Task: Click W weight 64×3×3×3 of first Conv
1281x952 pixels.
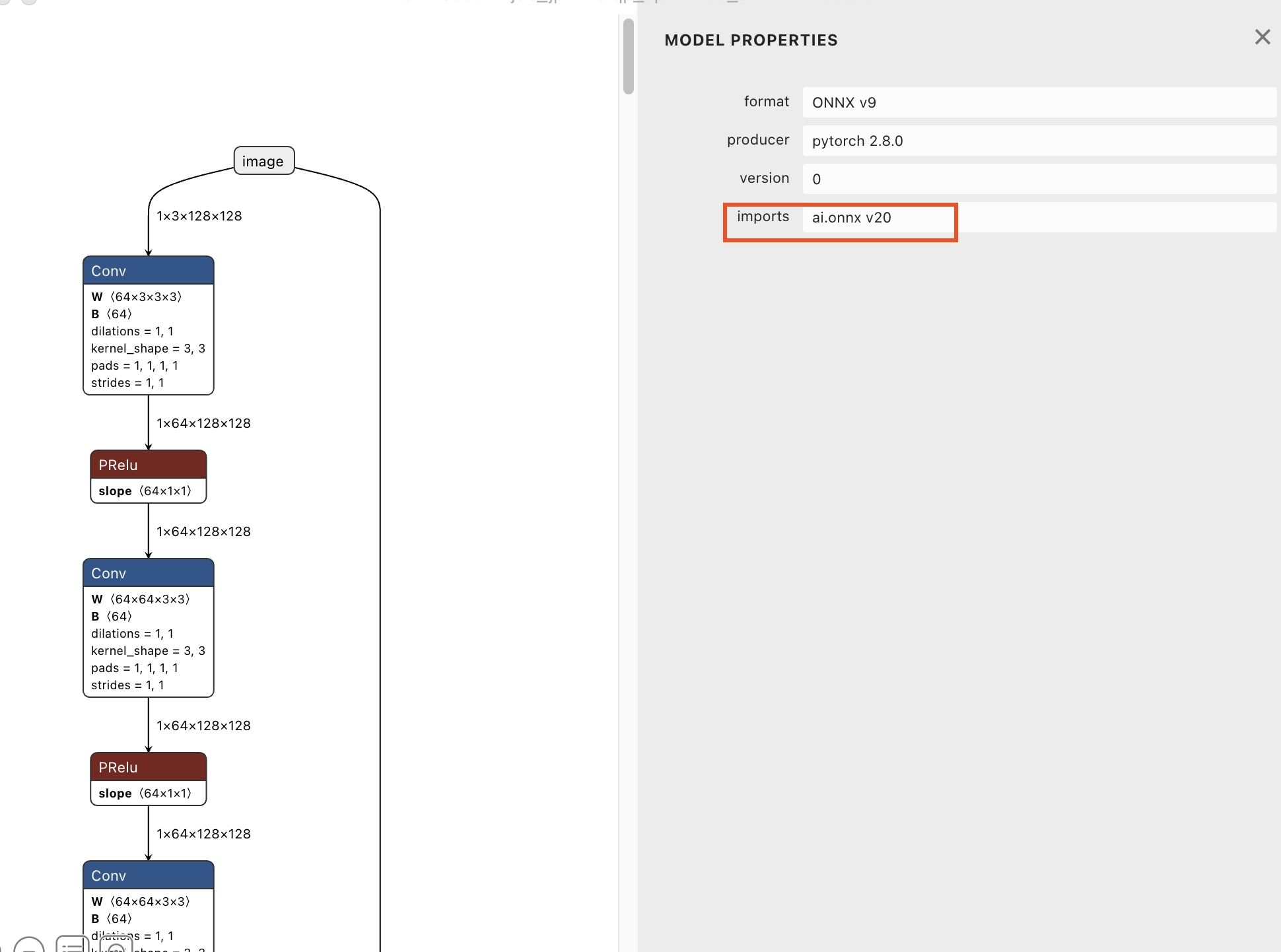Action: (137, 297)
